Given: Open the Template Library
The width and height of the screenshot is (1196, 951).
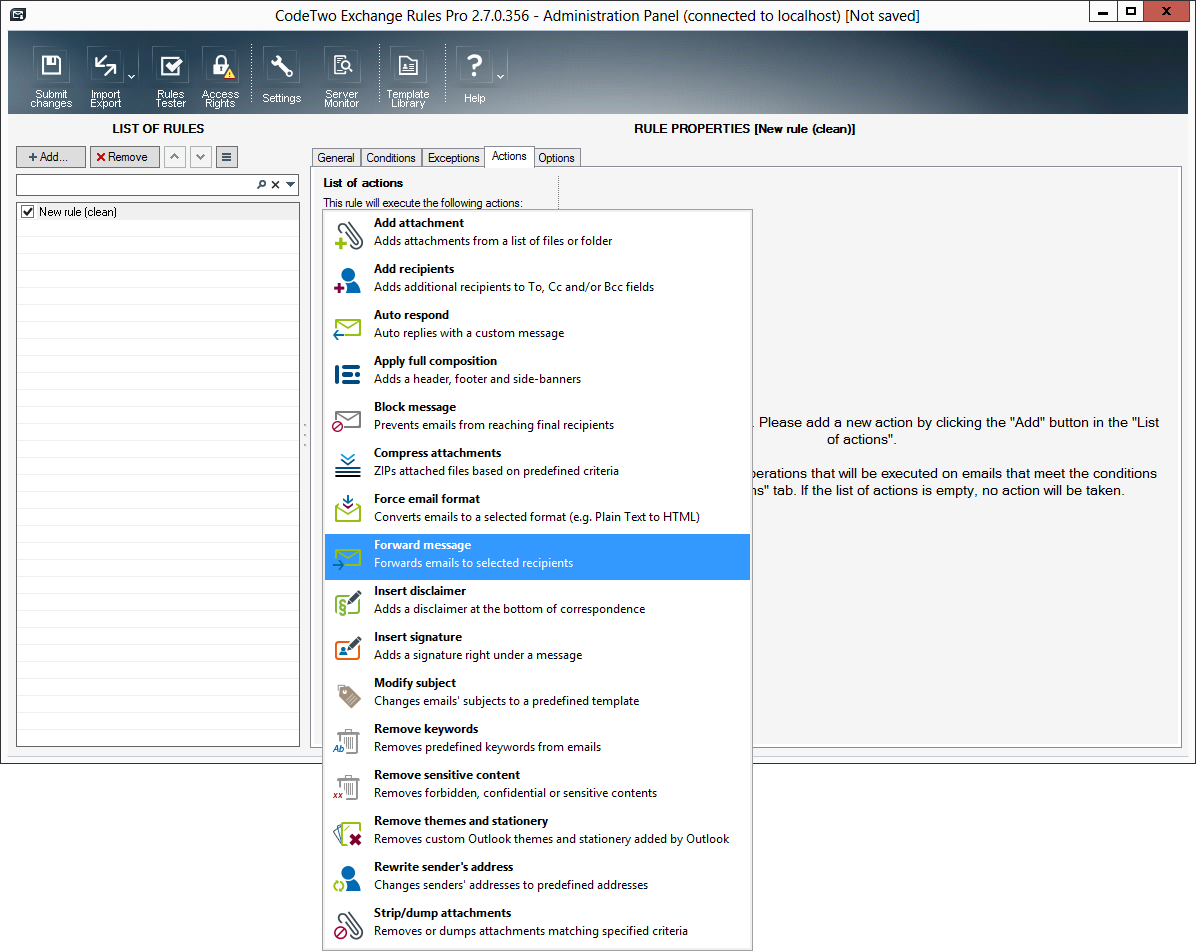Looking at the screenshot, I should coord(408,67).
